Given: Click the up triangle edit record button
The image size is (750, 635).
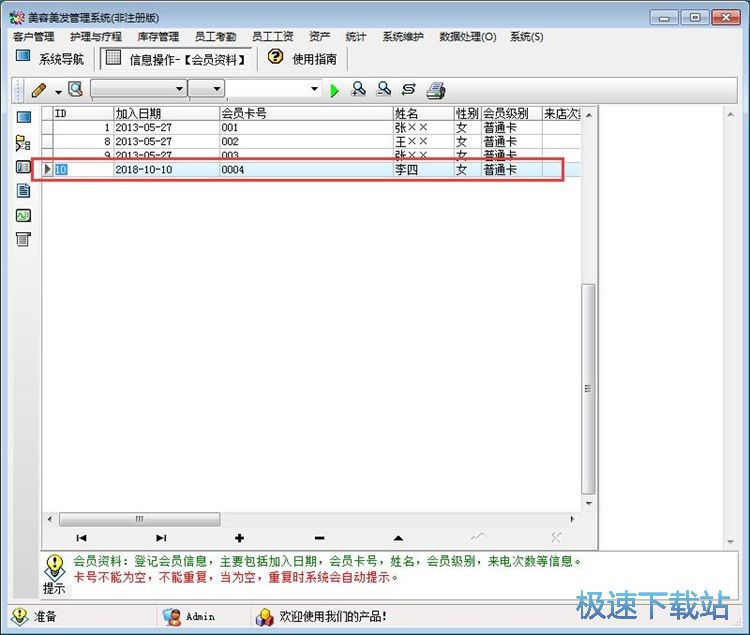Looking at the screenshot, I should click(398, 538).
